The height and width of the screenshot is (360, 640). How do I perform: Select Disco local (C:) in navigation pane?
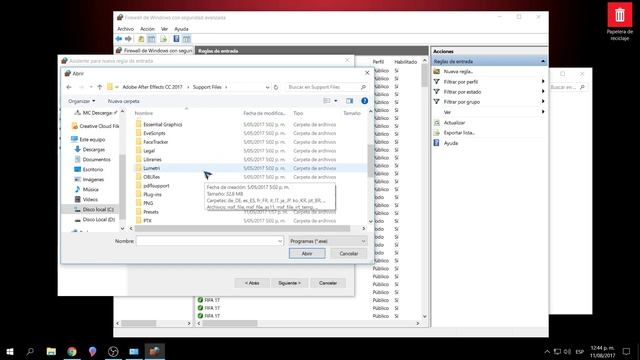click(x=98, y=209)
